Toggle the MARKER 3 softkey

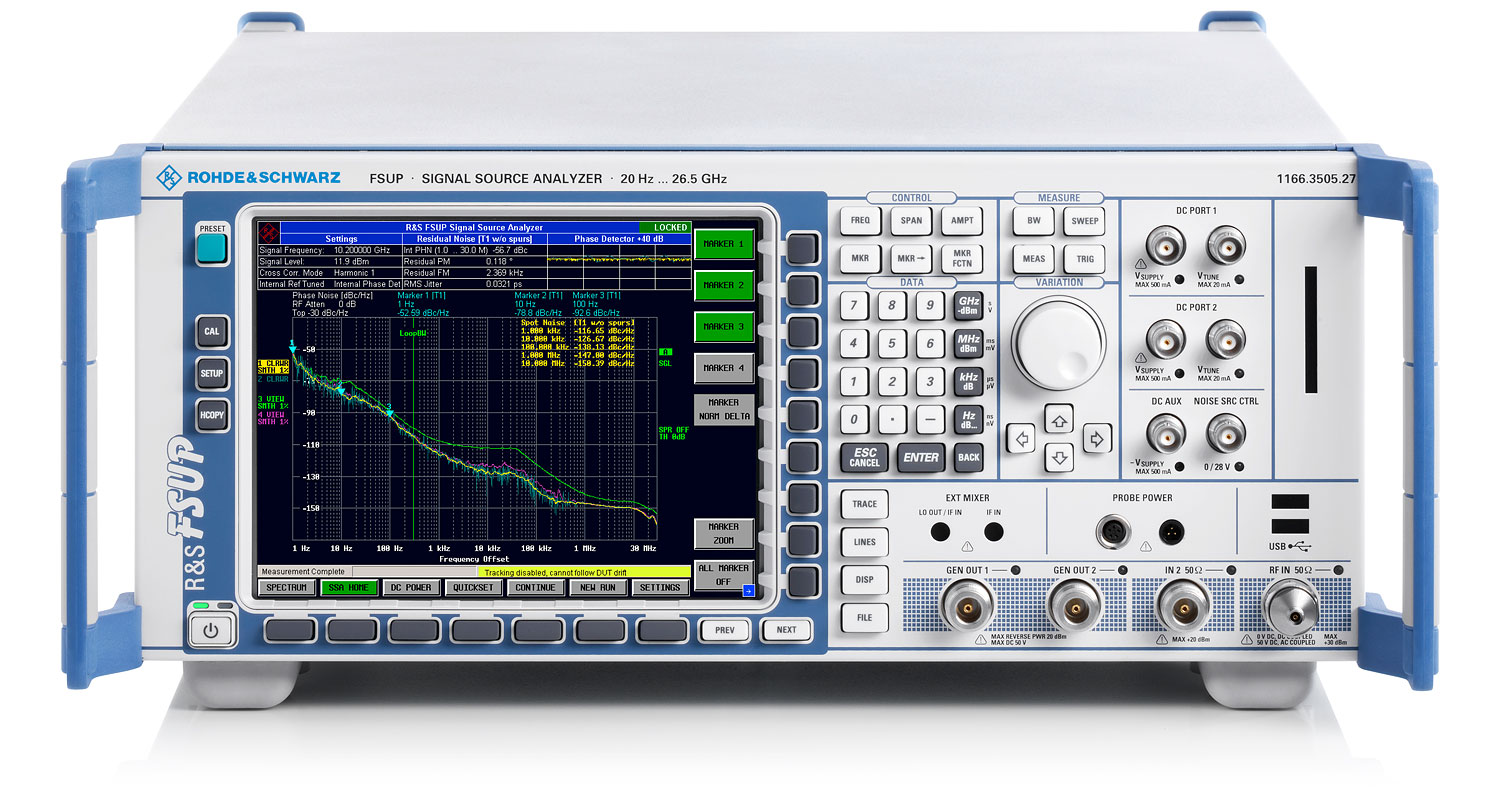(x=724, y=327)
